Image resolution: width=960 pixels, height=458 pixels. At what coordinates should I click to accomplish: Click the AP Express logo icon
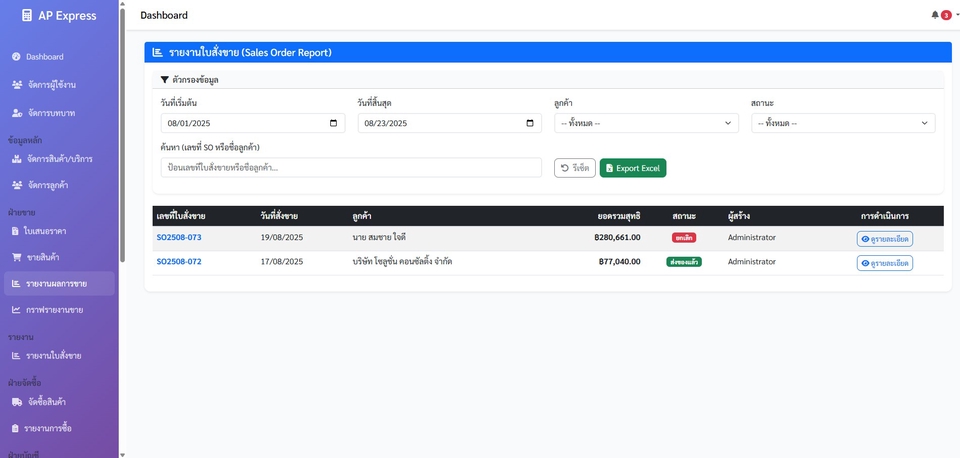click(x=27, y=15)
